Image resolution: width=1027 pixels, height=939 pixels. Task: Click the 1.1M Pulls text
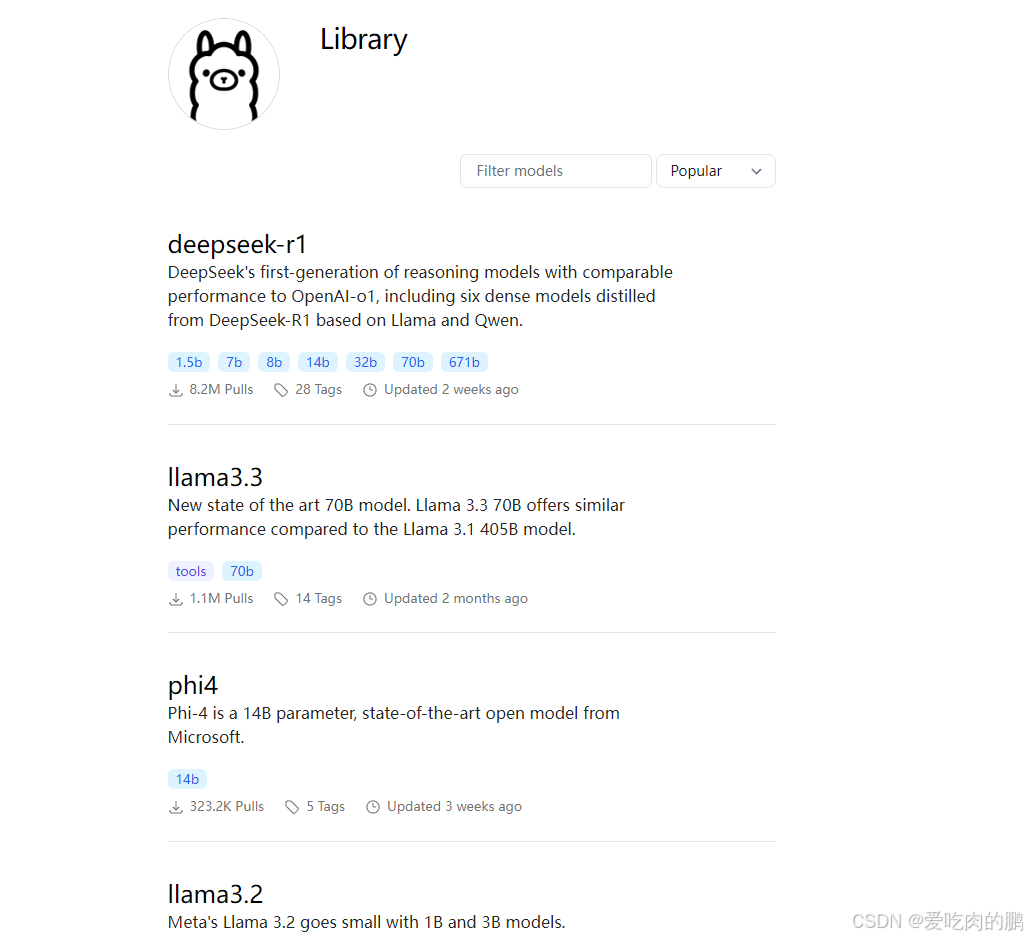click(221, 598)
